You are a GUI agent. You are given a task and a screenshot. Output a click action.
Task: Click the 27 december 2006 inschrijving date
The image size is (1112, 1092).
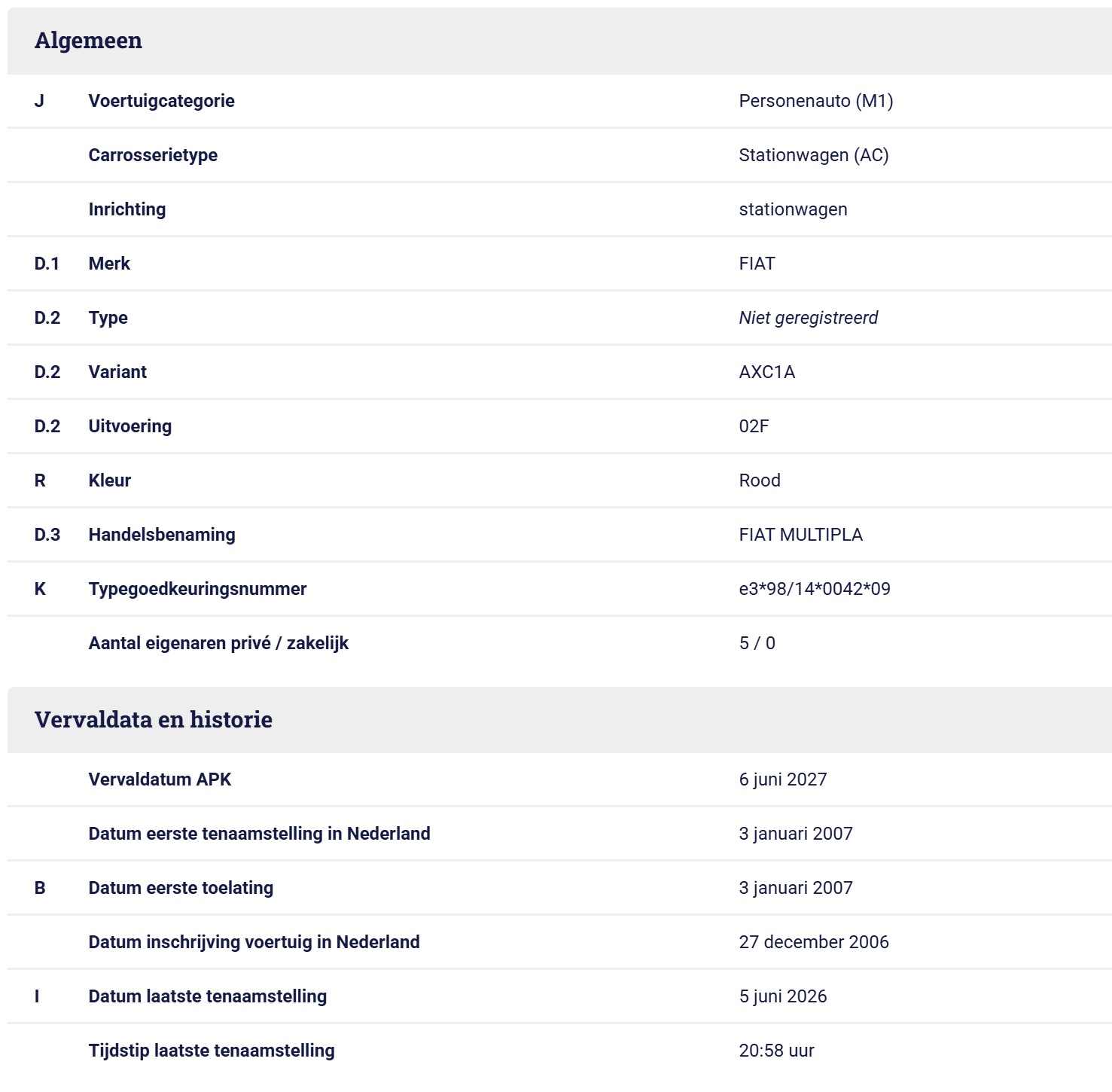pyautogui.click(x=814, y=942)
